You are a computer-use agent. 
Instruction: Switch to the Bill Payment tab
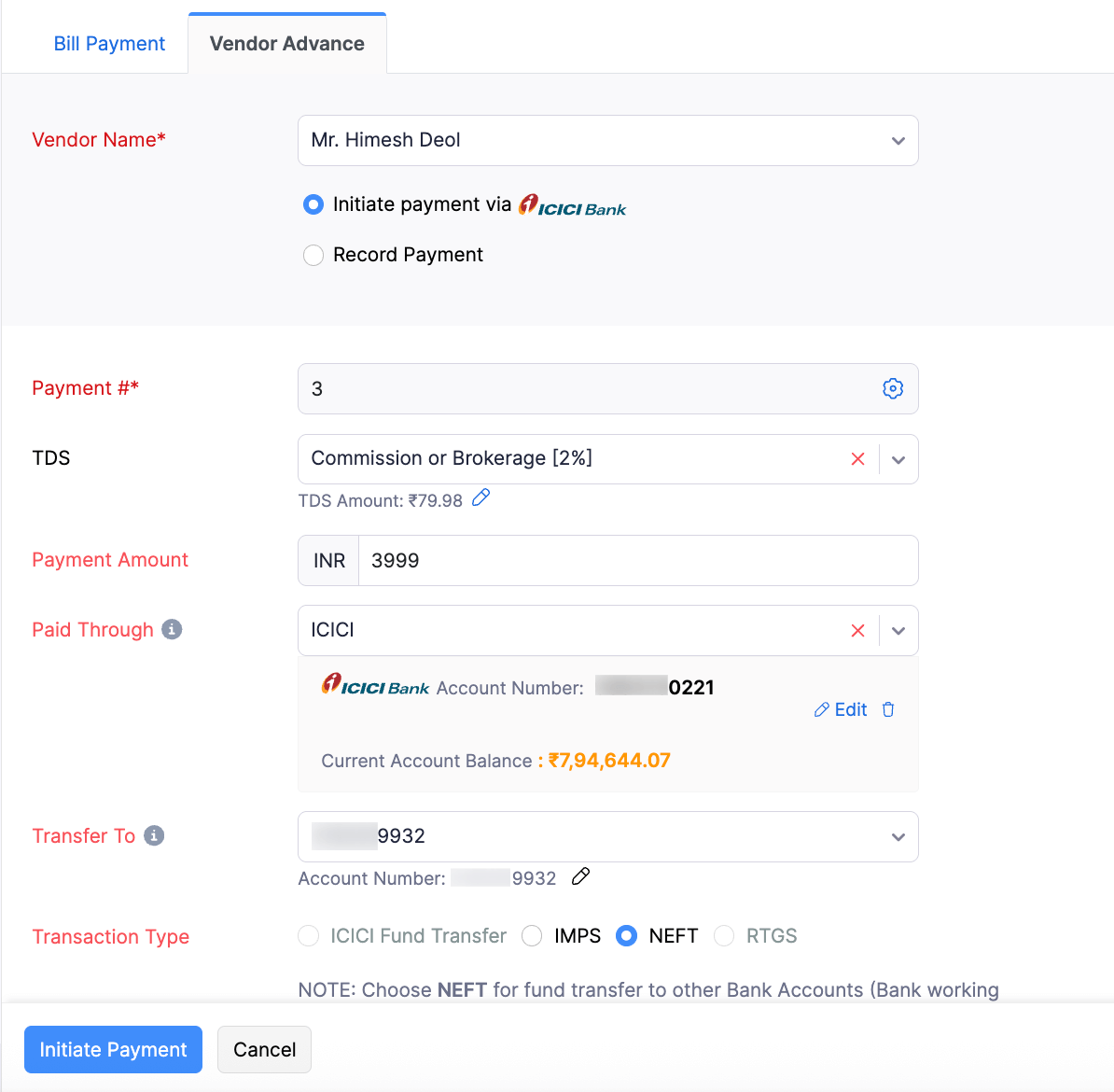pyautogui.click(x=109, y=44)
